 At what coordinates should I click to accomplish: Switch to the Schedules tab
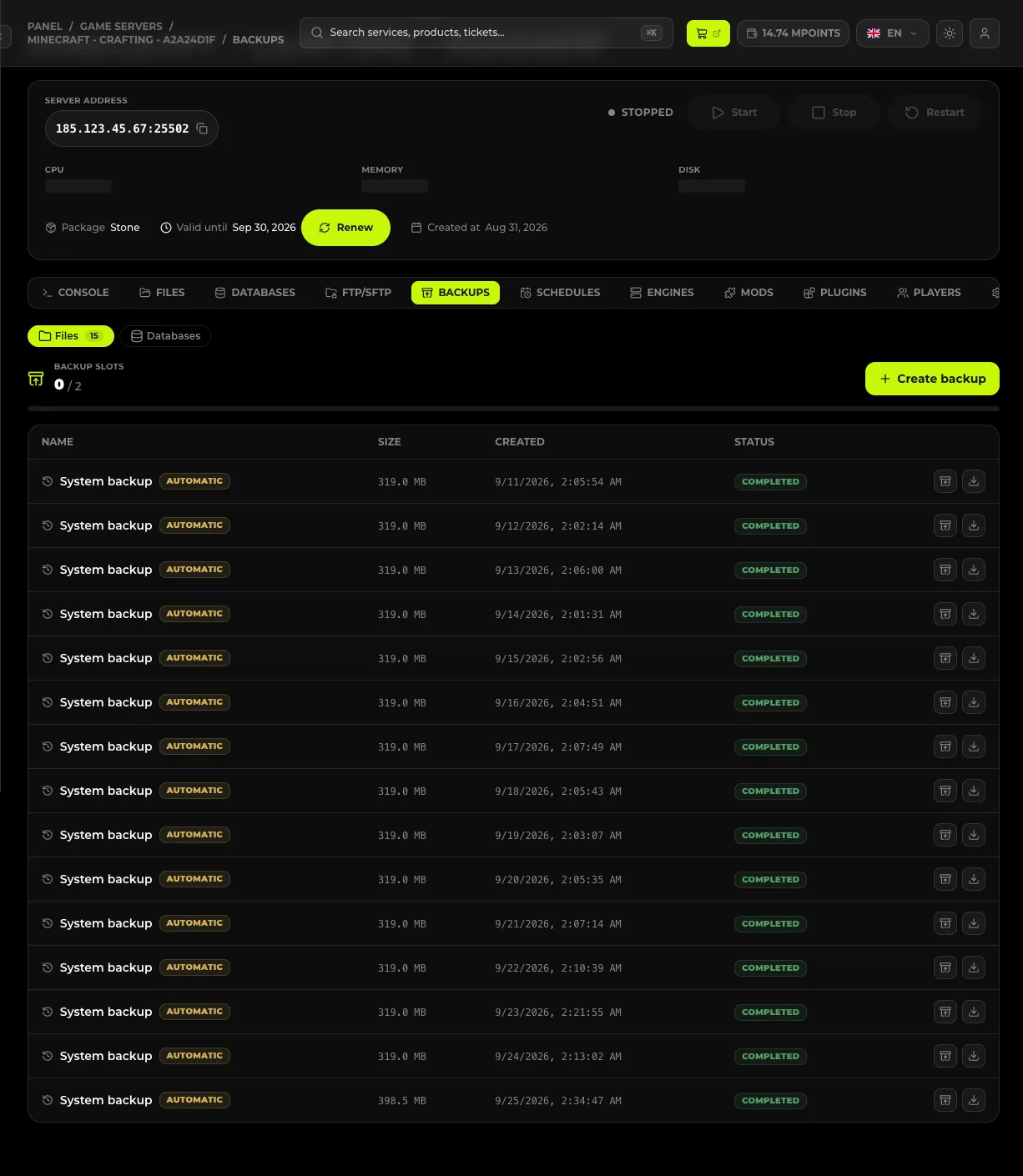click(560, 293)
